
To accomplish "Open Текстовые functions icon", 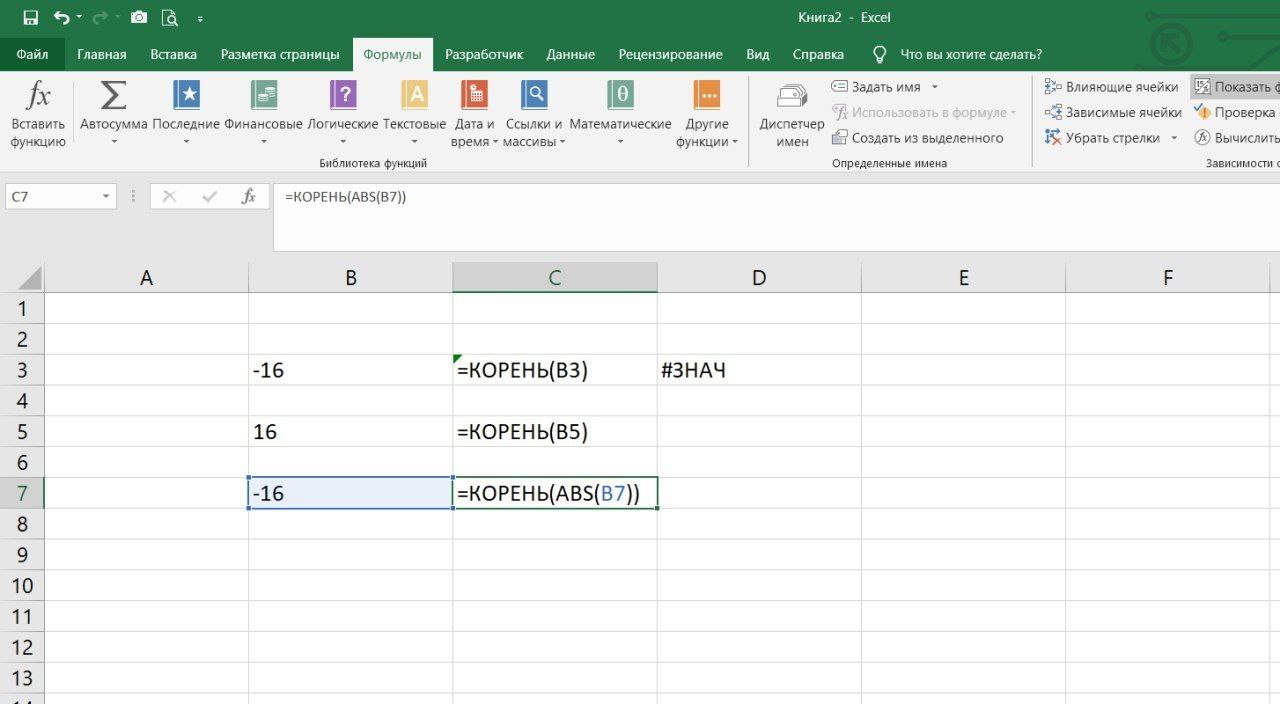I will pos(414,96).
